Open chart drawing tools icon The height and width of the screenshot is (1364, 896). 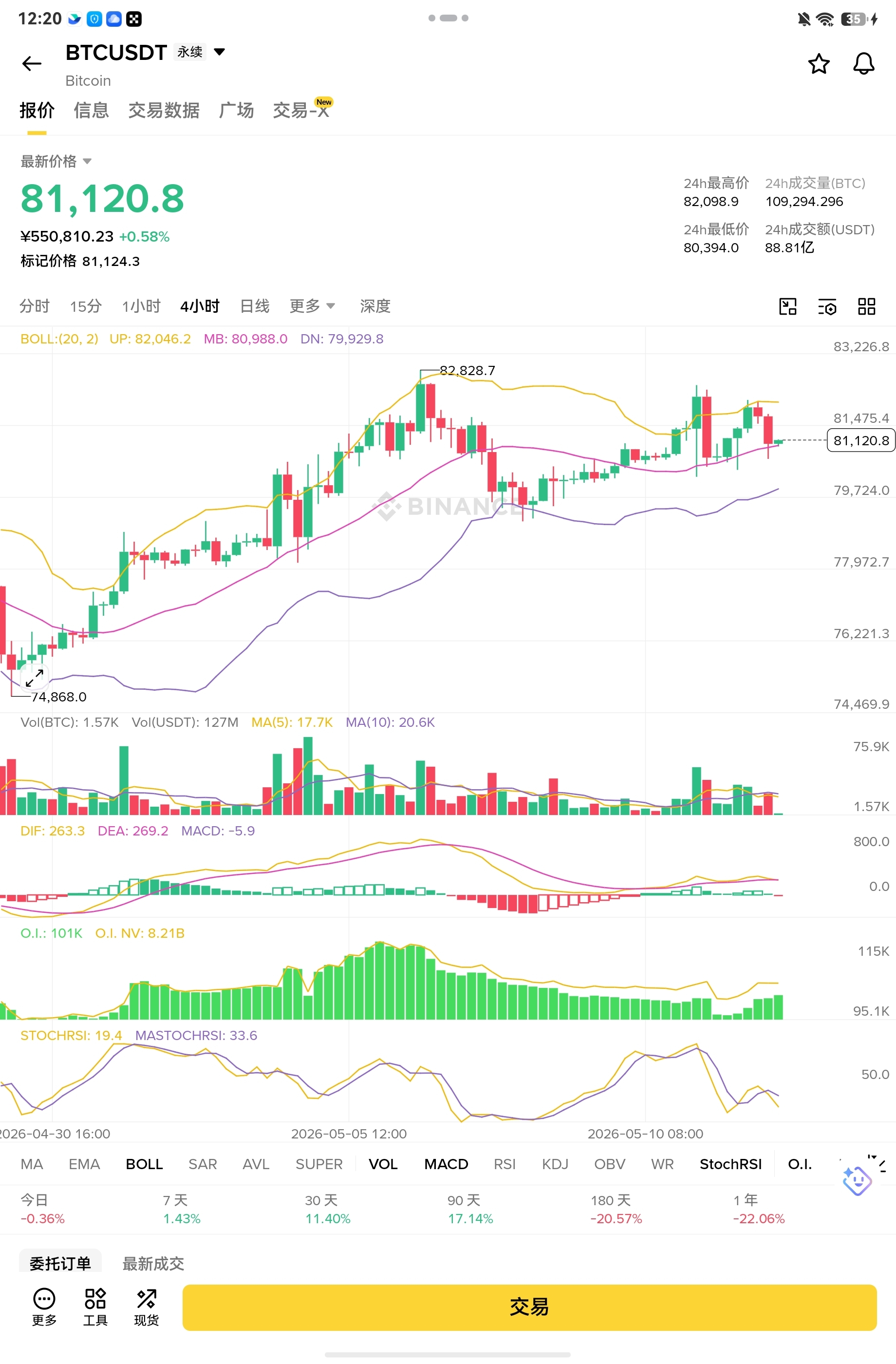[788, 306]
